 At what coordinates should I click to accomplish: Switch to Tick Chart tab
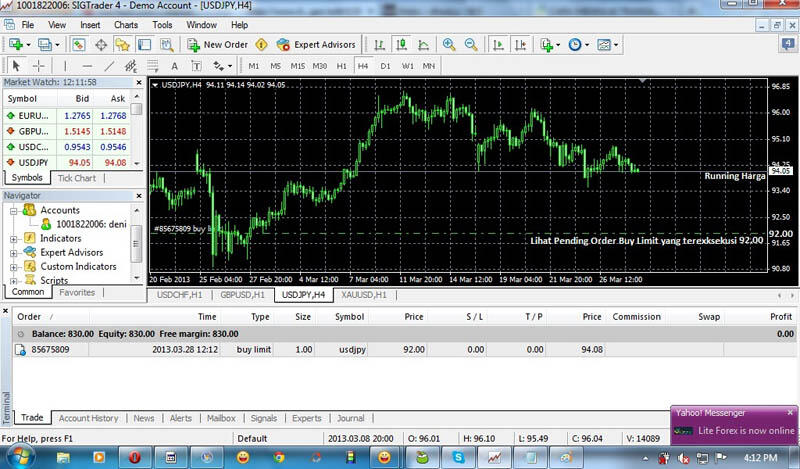coord(77,178)
